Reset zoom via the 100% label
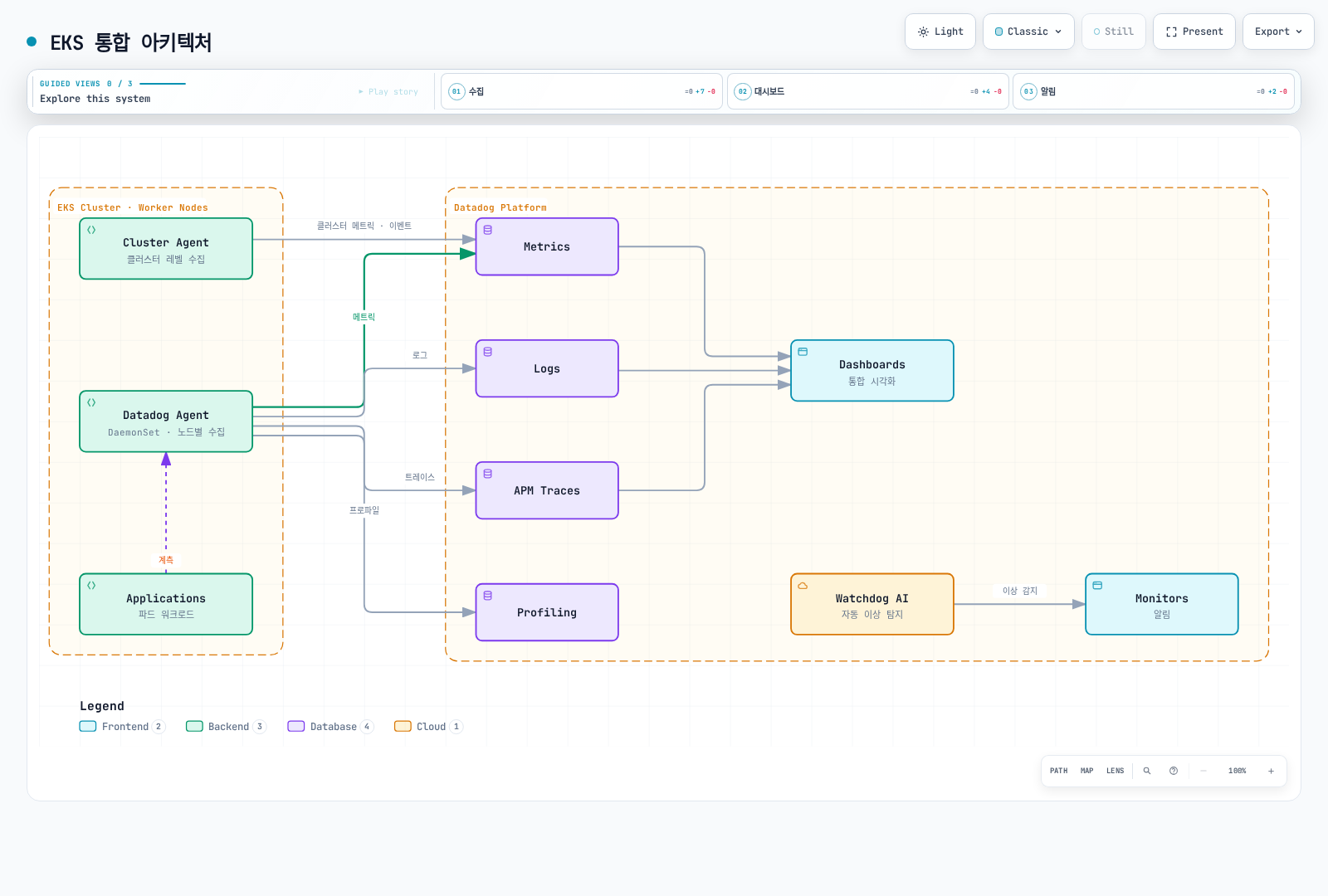 click(x=1238, y=771)
